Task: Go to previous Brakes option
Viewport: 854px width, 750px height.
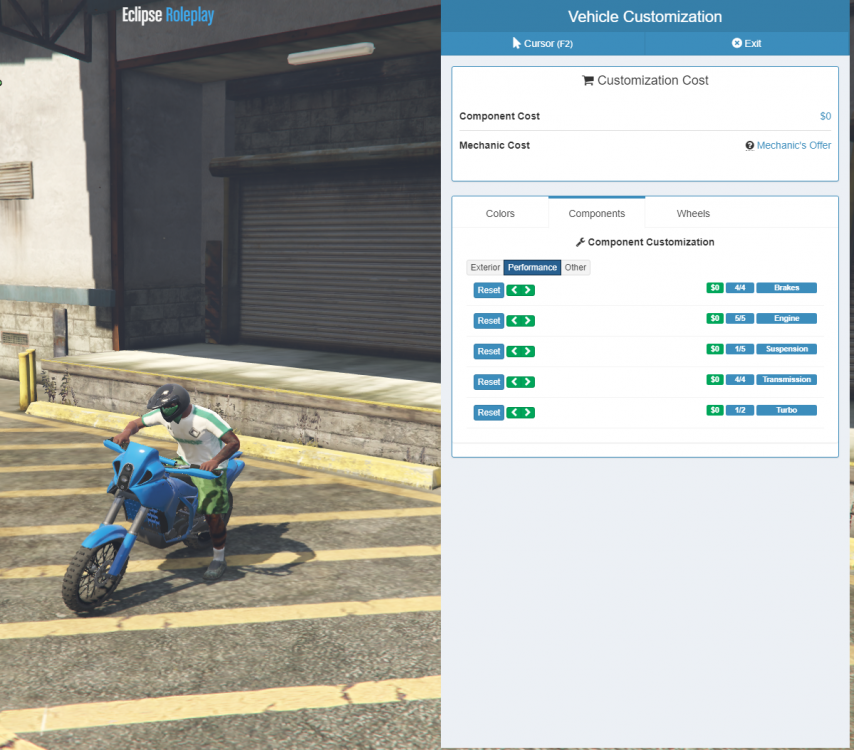Action: pos(514,290)
